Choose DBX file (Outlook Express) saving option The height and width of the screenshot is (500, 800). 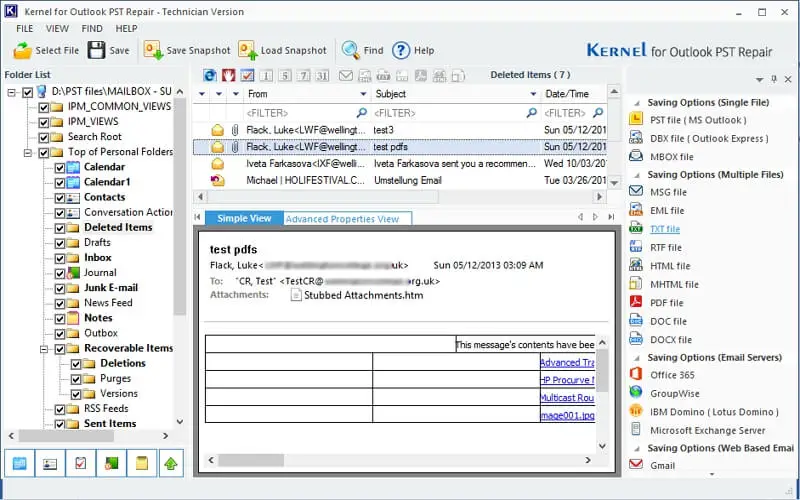coord(709,138)
